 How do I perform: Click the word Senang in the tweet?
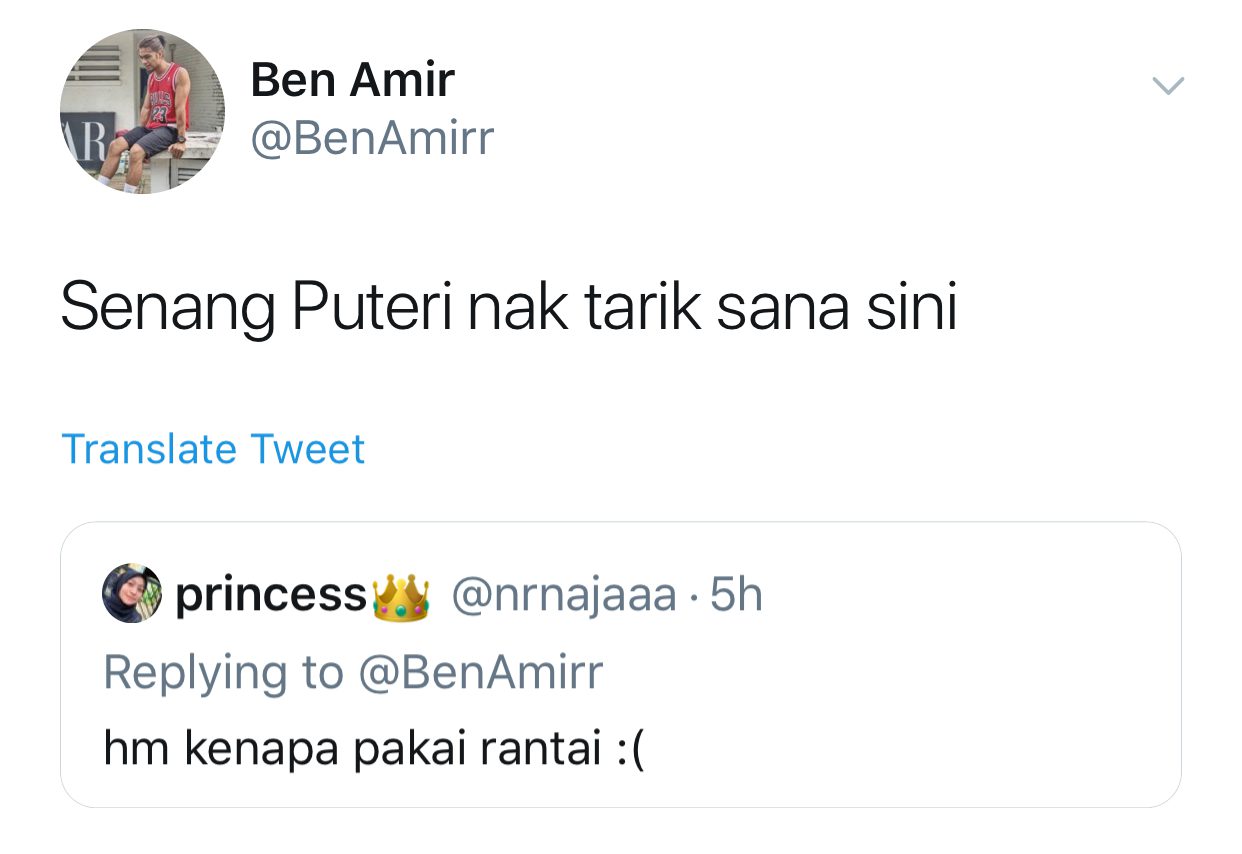click(x=168, y=309)
